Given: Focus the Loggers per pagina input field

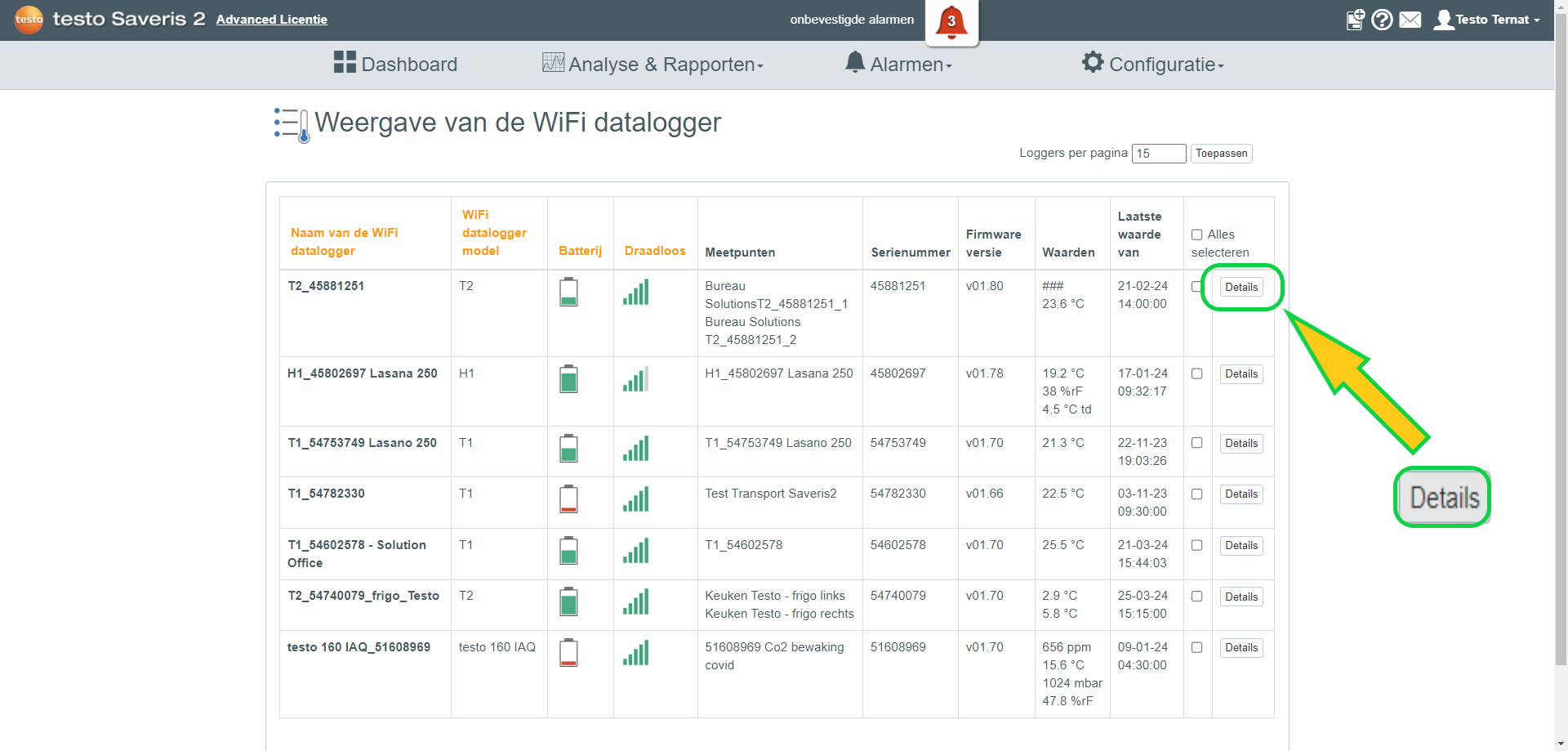Looking at the screenshot, I should 1159,154.
